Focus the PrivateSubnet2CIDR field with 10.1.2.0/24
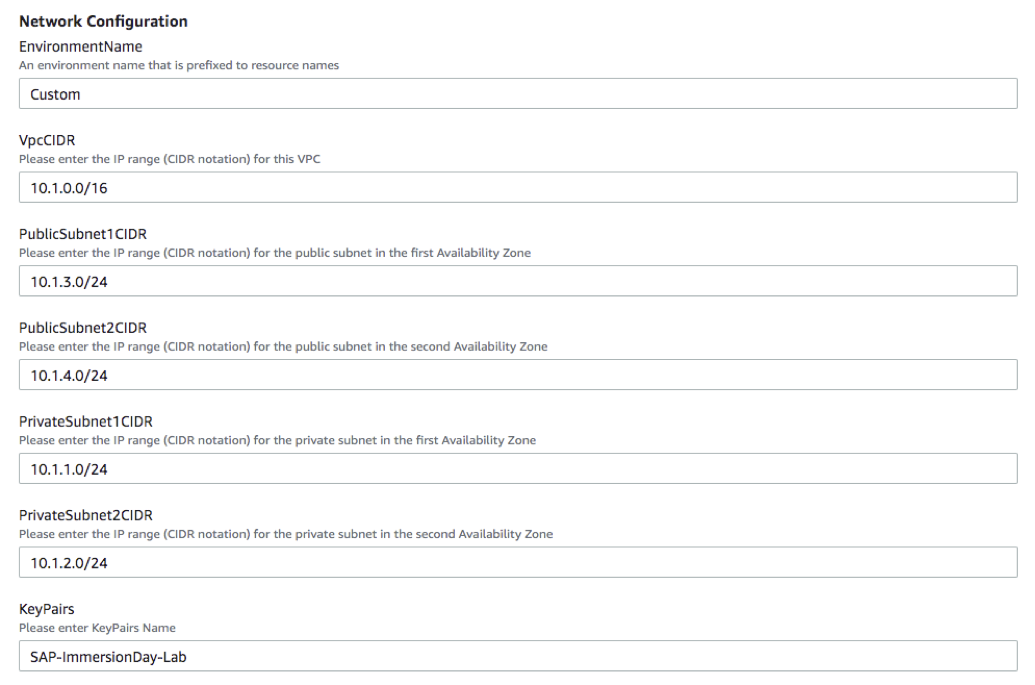1035x685 pixels. 518,563
